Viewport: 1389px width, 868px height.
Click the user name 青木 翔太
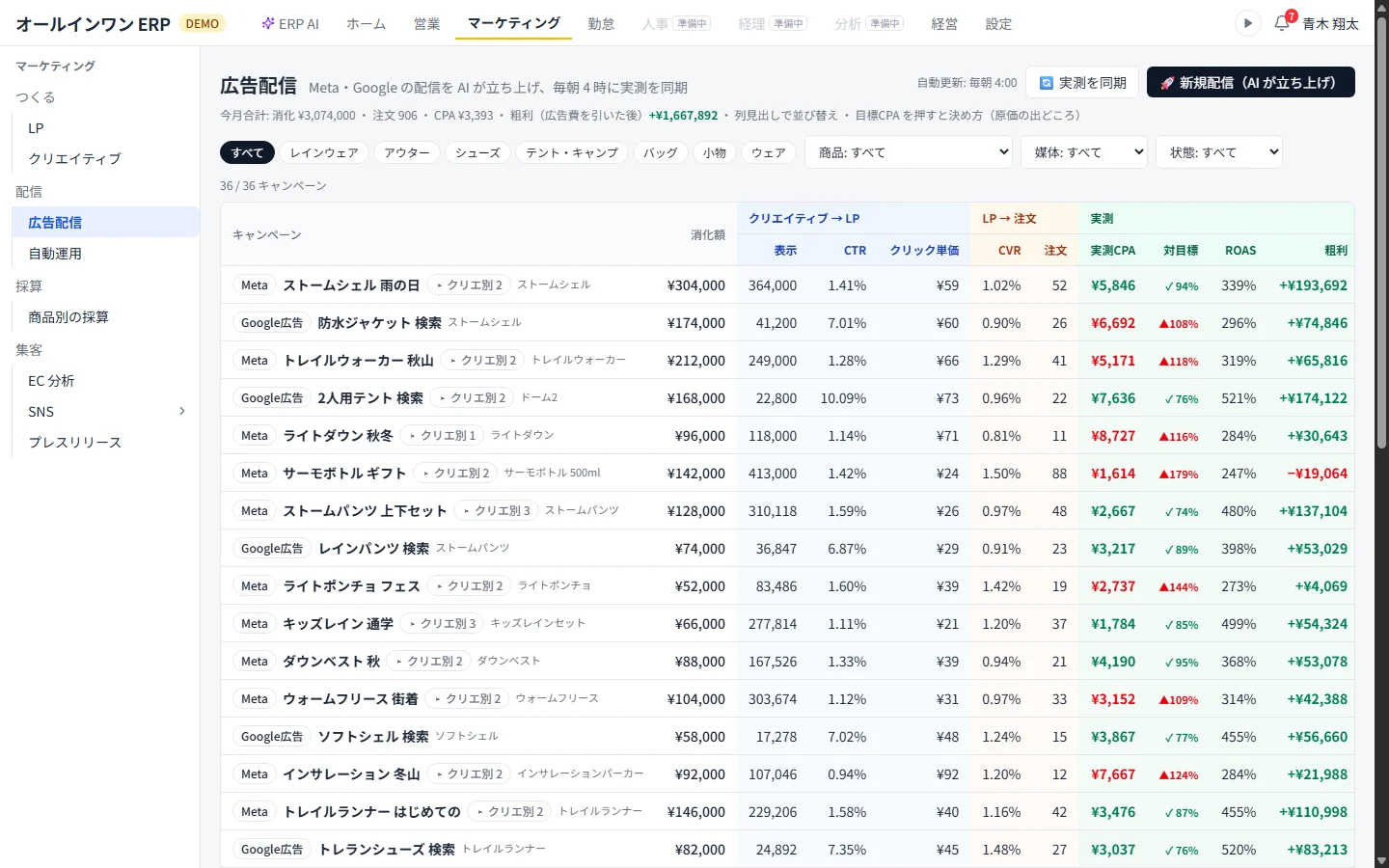(1330, 24)
